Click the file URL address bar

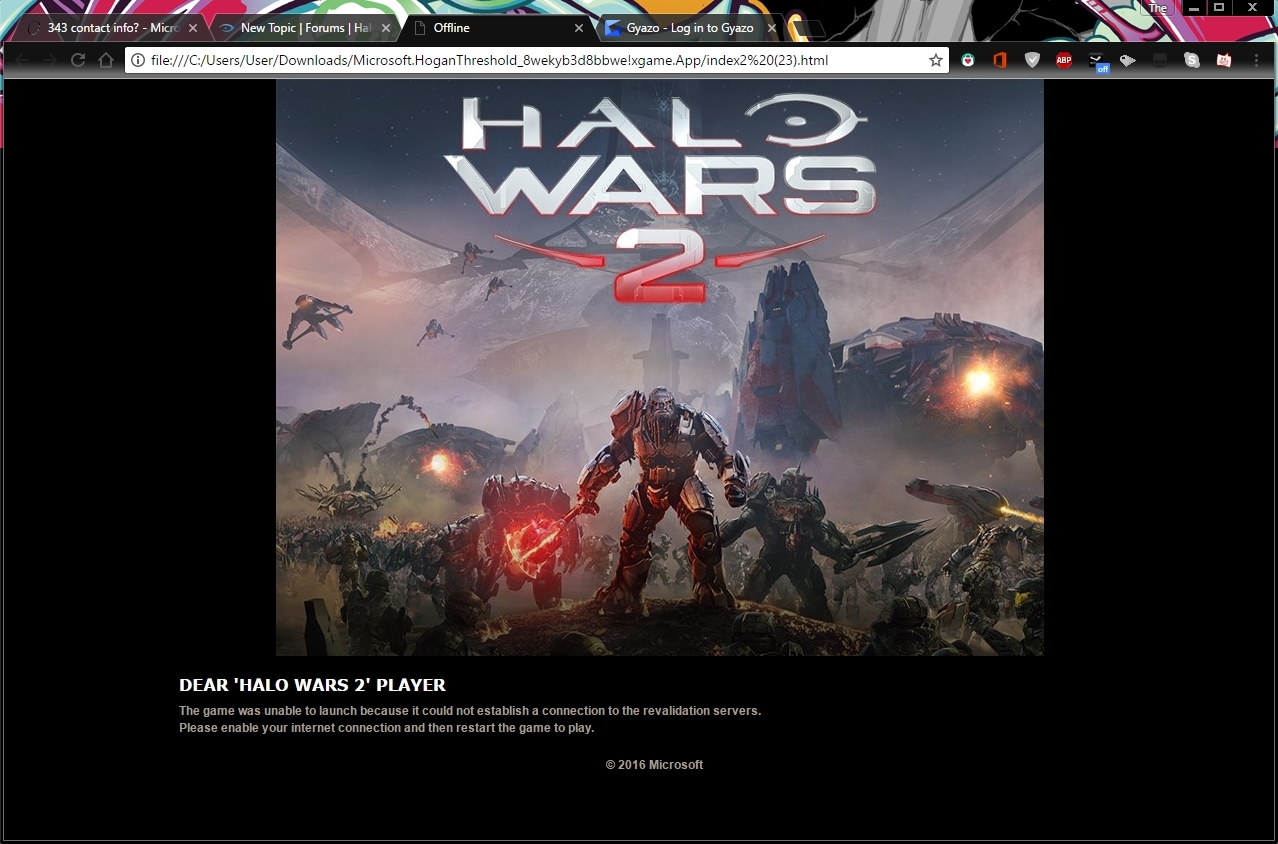536,60
